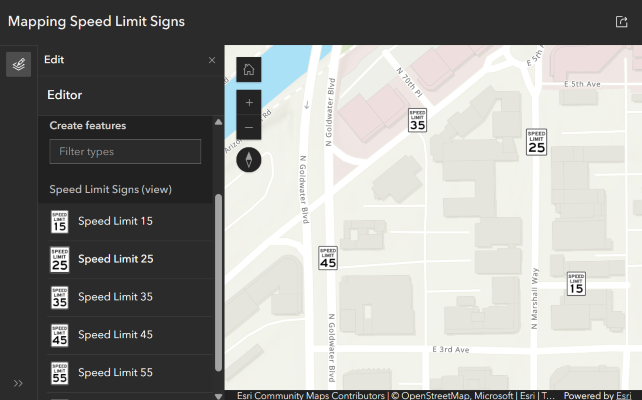Click the Speed Limit 55 sign thumbnail
This screenshot has width=642, height=400.
pyautogui.click(x=59, y=373)
